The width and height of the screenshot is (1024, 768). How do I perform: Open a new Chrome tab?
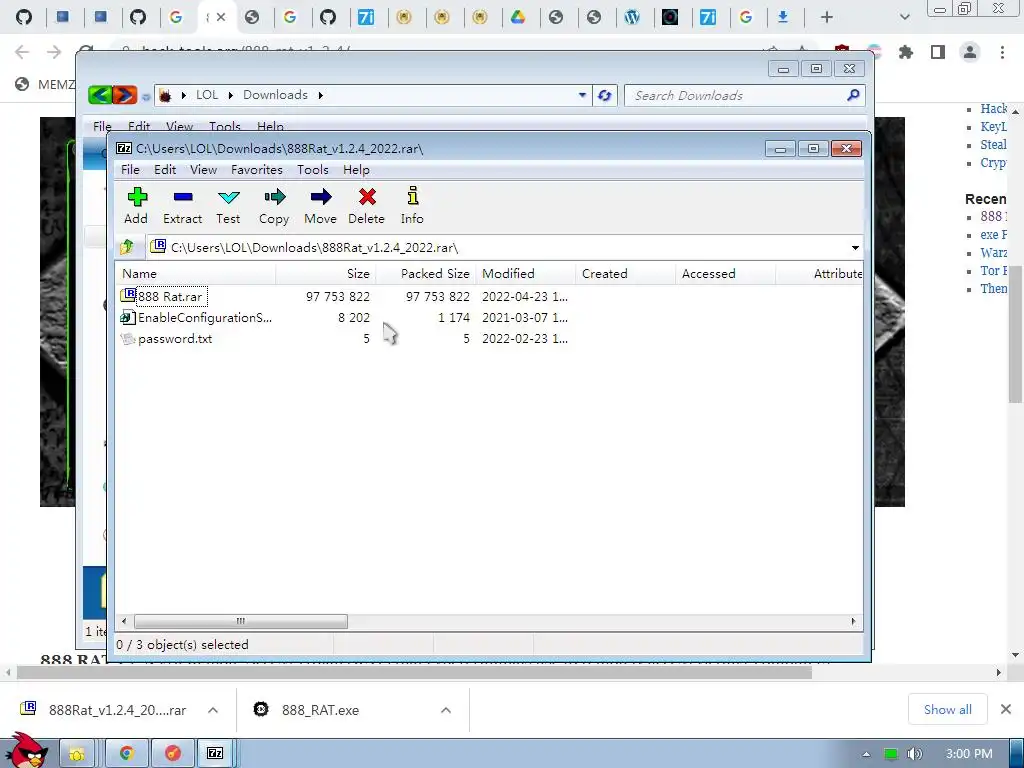pyautogui.click(x=827, y=17)
